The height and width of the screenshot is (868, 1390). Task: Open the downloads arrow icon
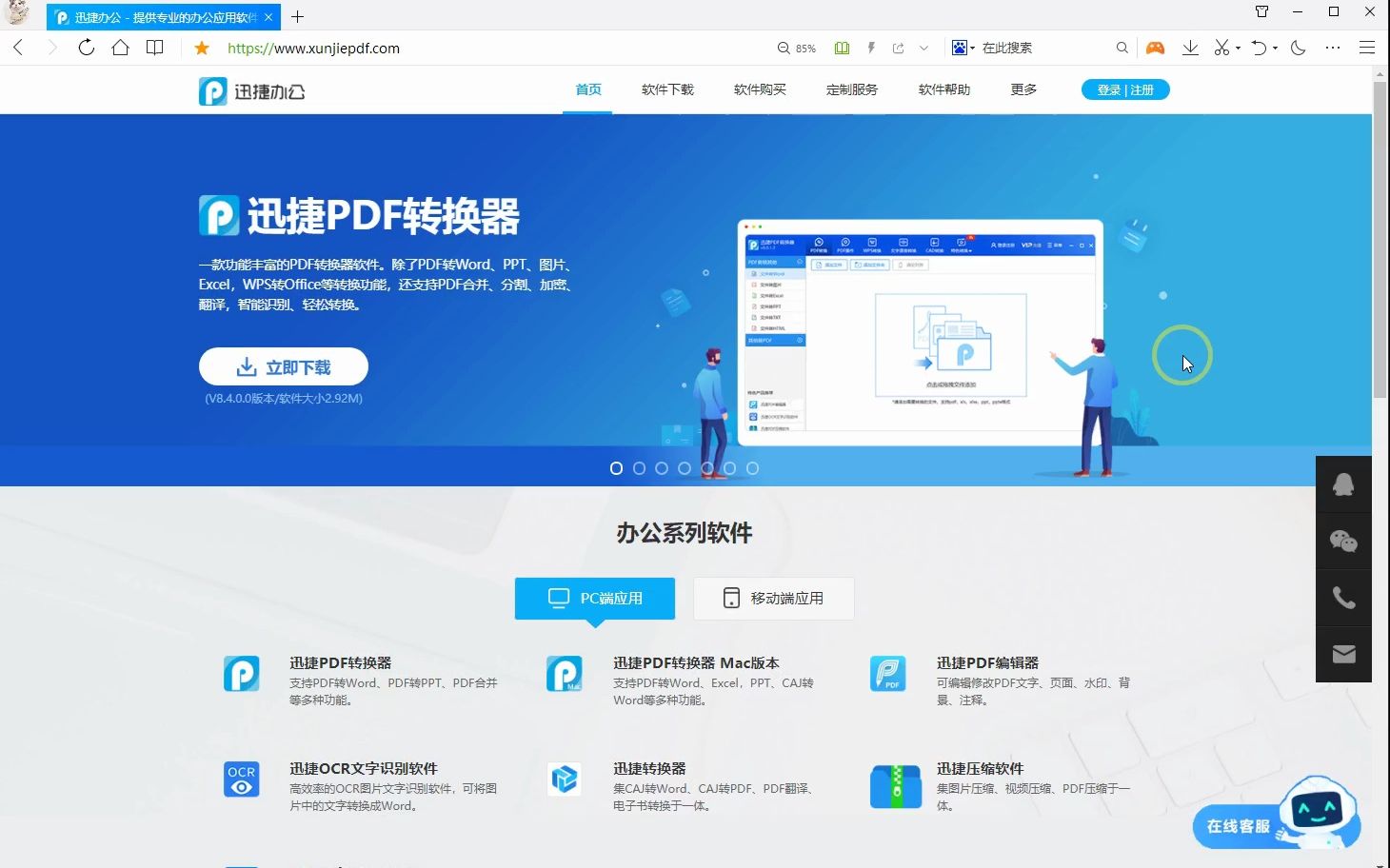pos(1190,48)
